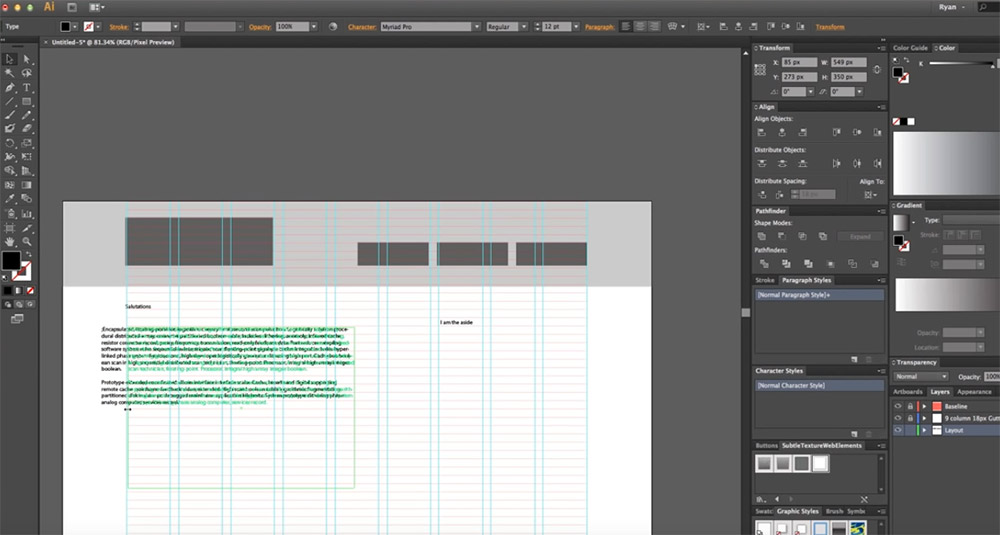Viewport: 1000px width, 535px height.
Task: Set paragraph alignment to right
Action: click(653, 27)
